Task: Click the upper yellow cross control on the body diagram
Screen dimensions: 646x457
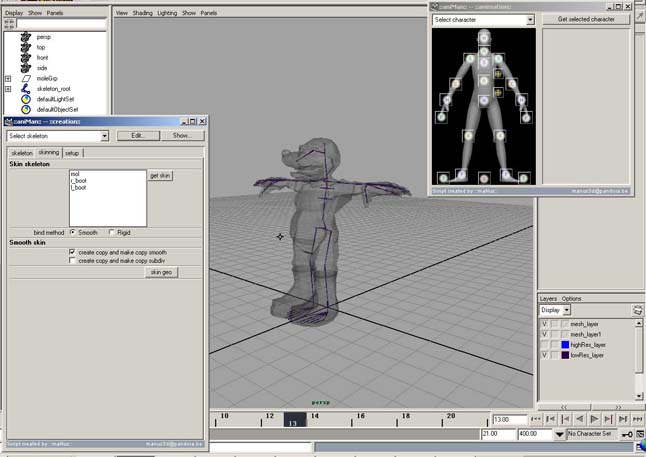Action: pyautogui.click(x=498, y=74)
